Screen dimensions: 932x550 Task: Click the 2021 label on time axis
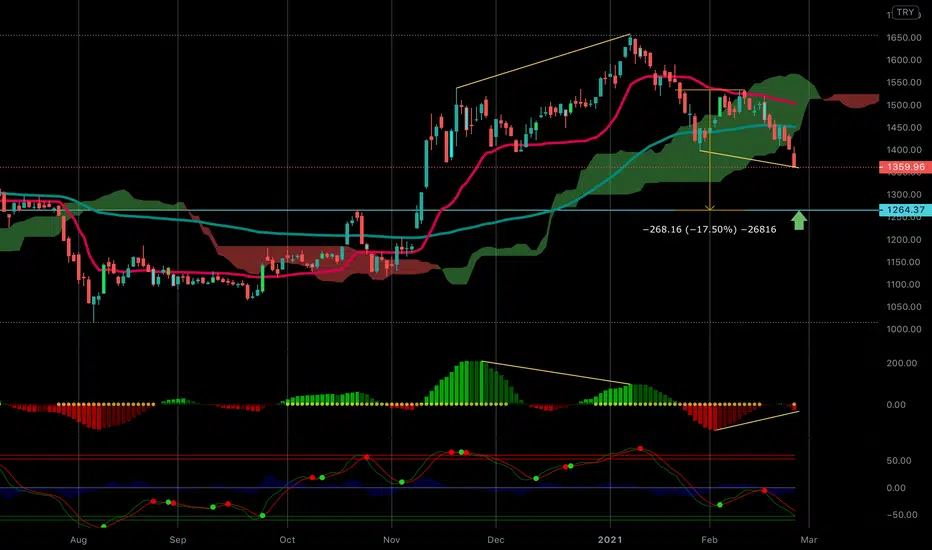610,540
